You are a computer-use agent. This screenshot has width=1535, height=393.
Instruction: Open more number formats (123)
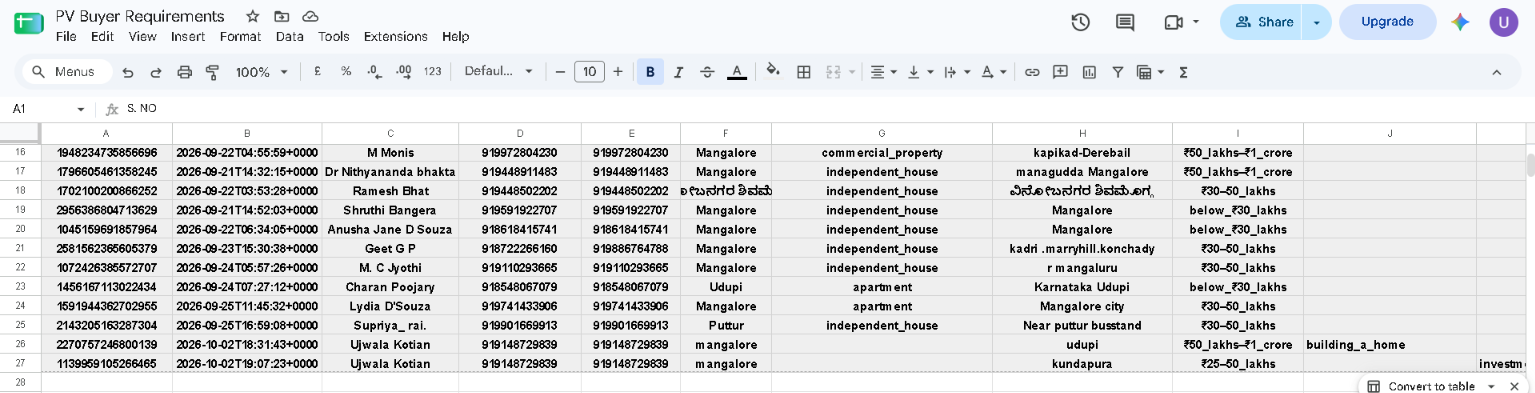coord(433,72)
